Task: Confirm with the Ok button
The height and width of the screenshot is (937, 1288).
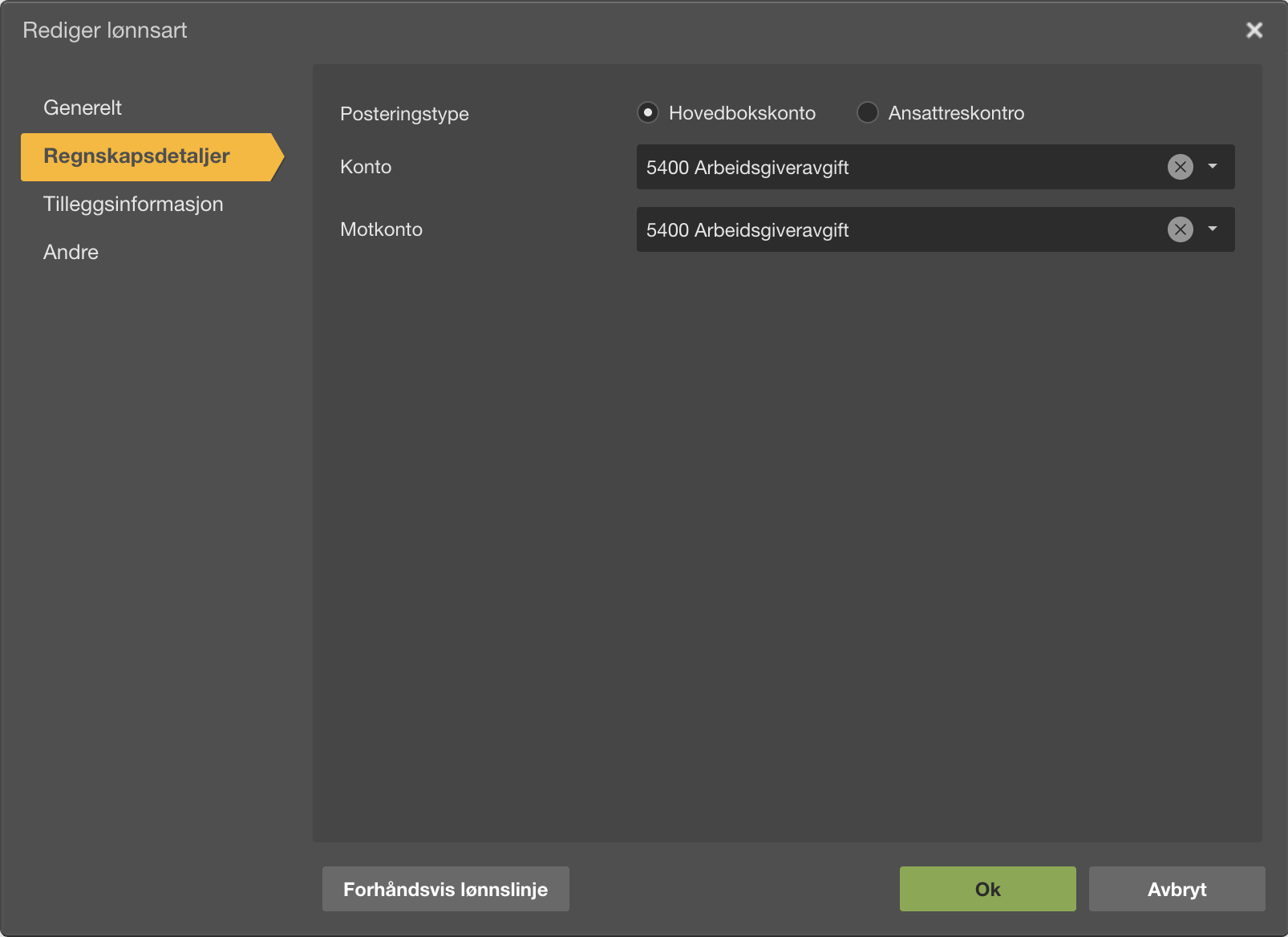Action: pyautogui.click(x=988, y=889)
